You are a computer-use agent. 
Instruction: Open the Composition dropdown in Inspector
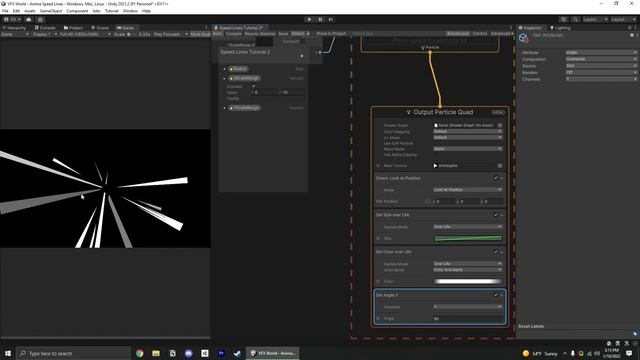coord(601,59)
